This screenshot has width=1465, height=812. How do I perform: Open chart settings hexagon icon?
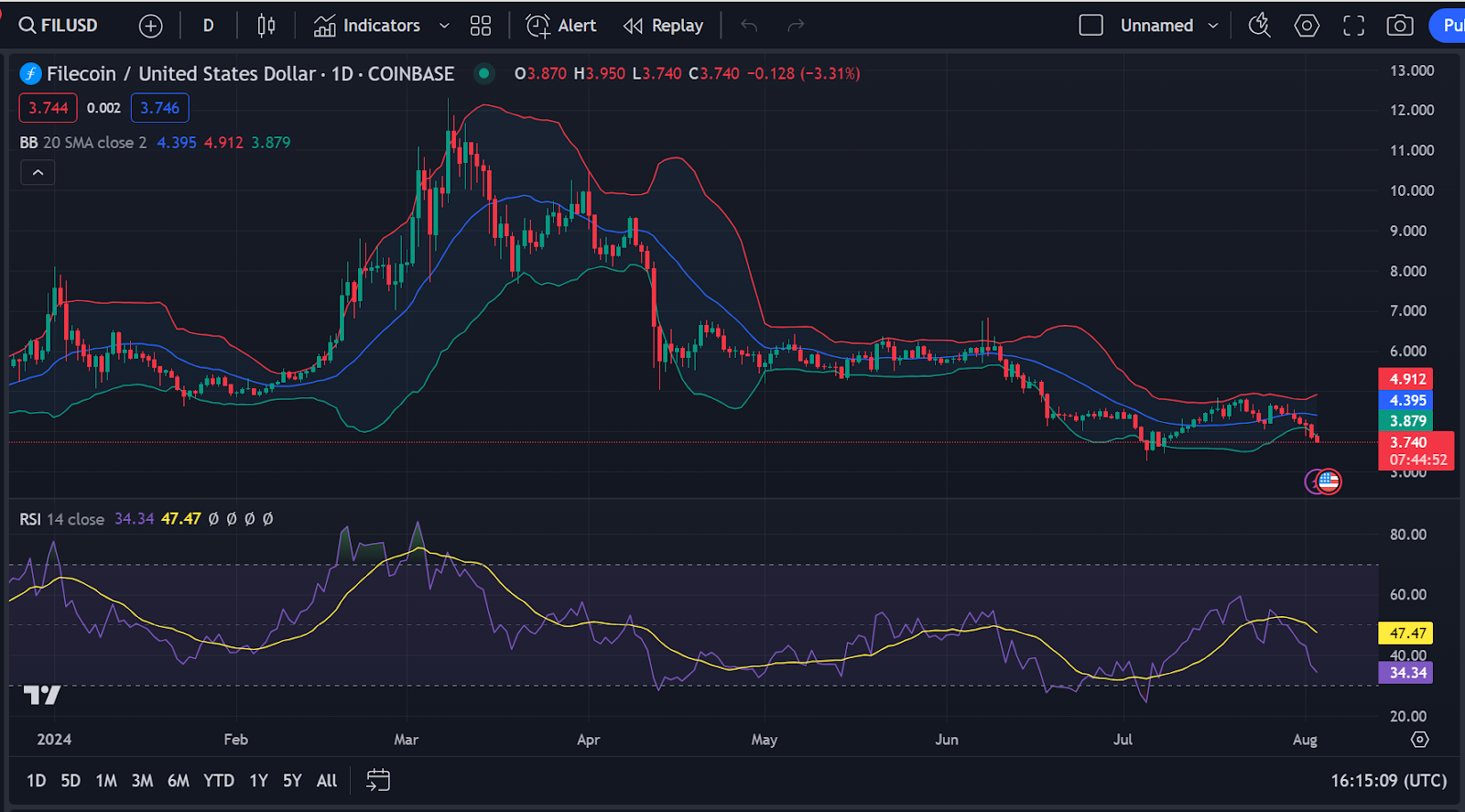pyautogui.click(x=1307, y=26)
